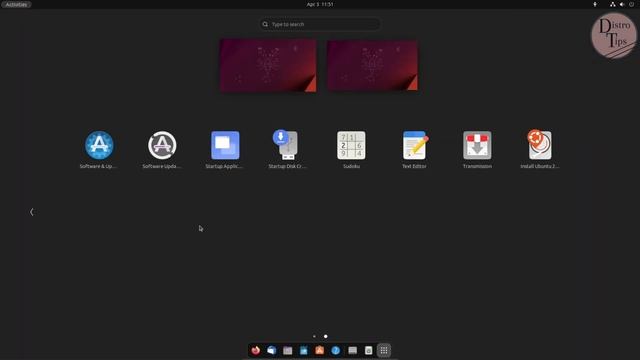Open the power menu icon

pos(631,4)
